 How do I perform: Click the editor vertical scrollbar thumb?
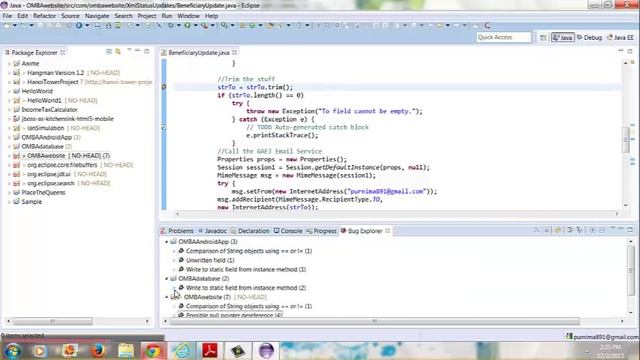tap(626, 140)
